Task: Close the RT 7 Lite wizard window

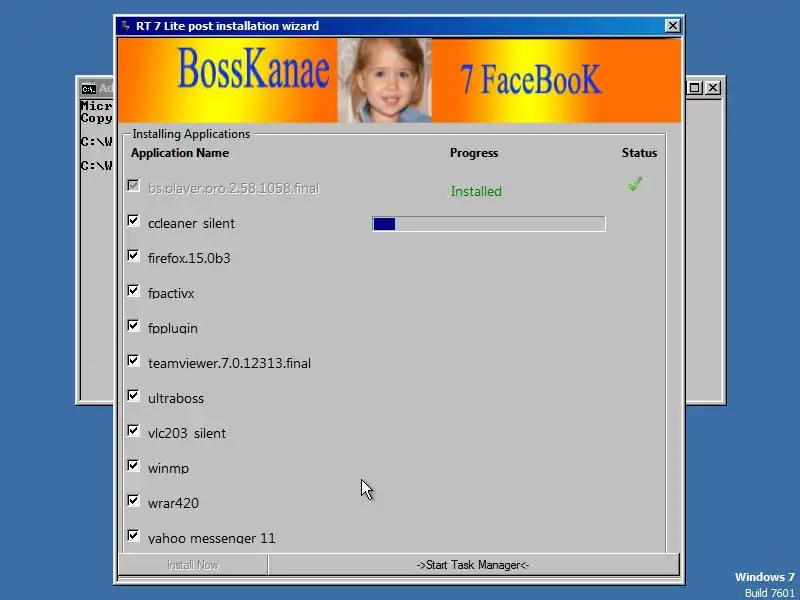Action: (x=672, y=26)
